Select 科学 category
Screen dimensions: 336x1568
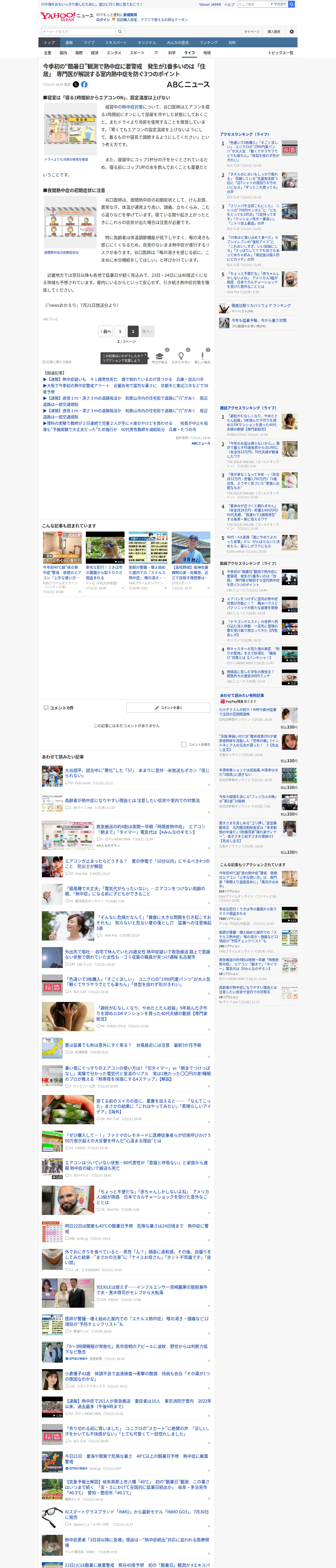click(x=172, y=53)
